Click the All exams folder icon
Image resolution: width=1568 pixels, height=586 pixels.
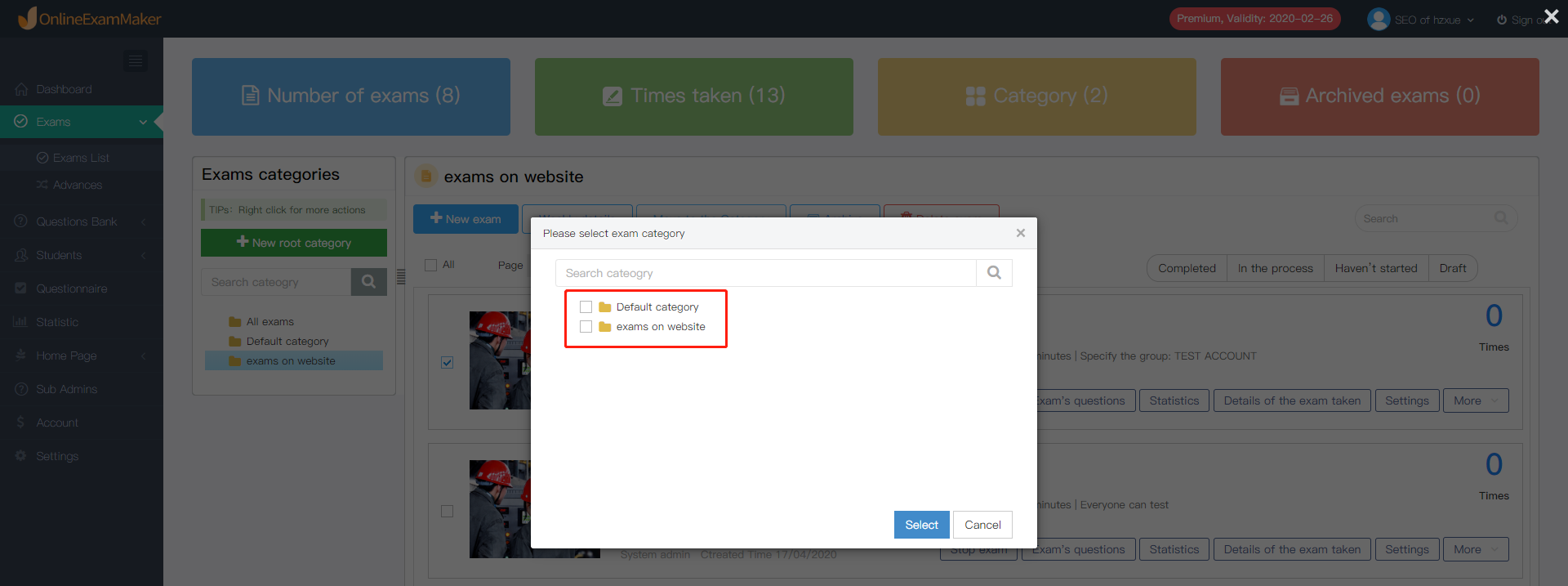[235, 322]
